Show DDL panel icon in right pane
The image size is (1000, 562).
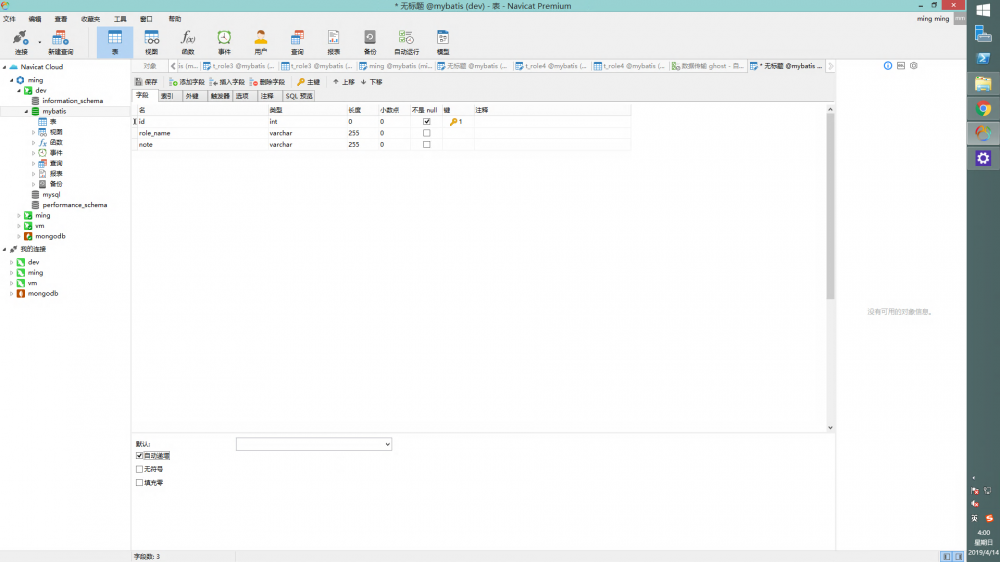click(901, 66)
